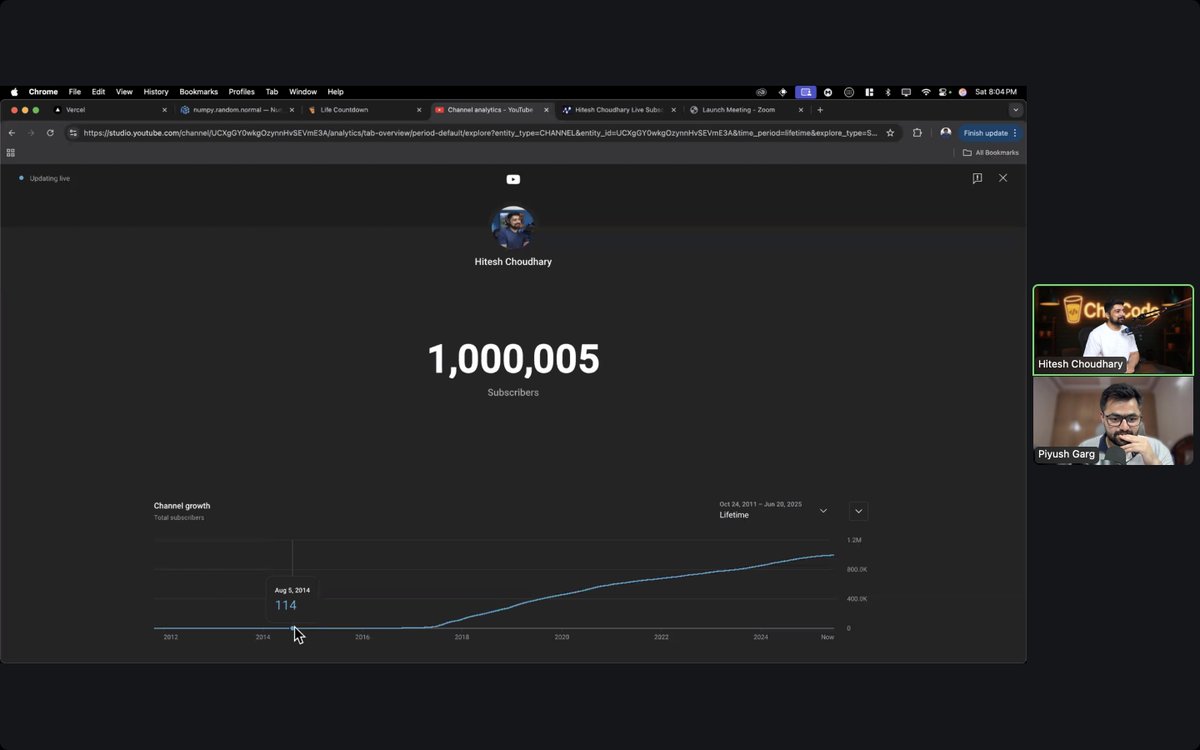Viewport: 1200px width, 750px height.
Task: Select Hitesh Choudhary video tile in Zoom
Action: (x=1113, y=330)
